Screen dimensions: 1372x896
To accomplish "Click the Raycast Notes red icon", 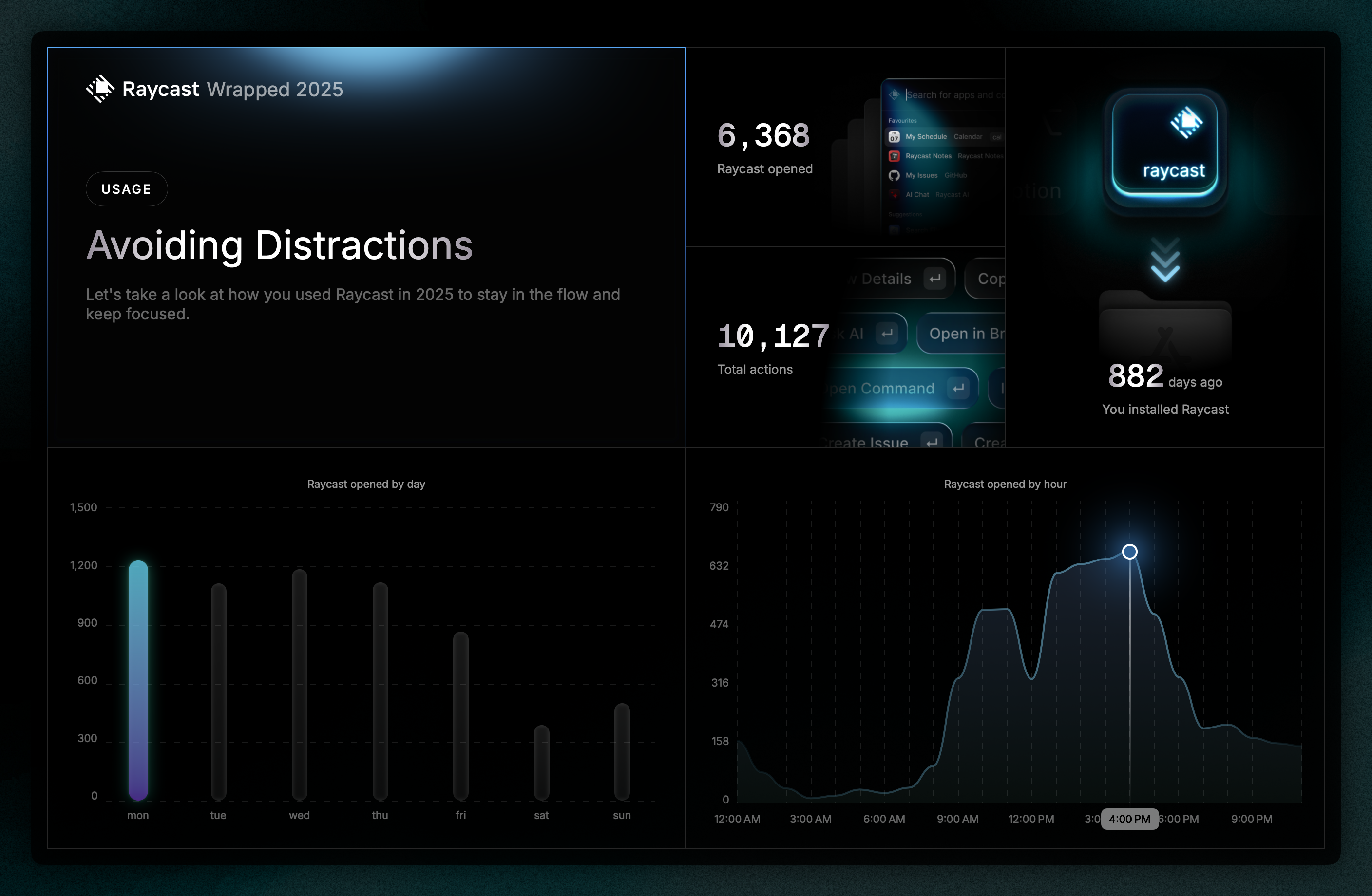I will [894, 156].
